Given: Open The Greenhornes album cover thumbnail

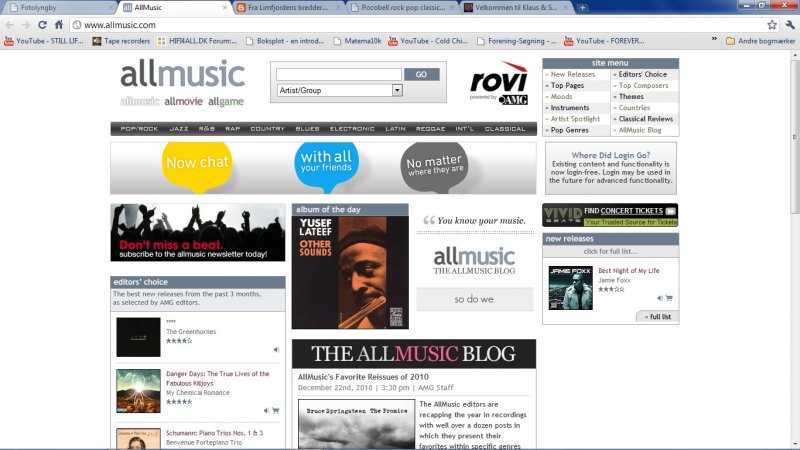Looking at the screenshot, I should (x=138, y=337).
